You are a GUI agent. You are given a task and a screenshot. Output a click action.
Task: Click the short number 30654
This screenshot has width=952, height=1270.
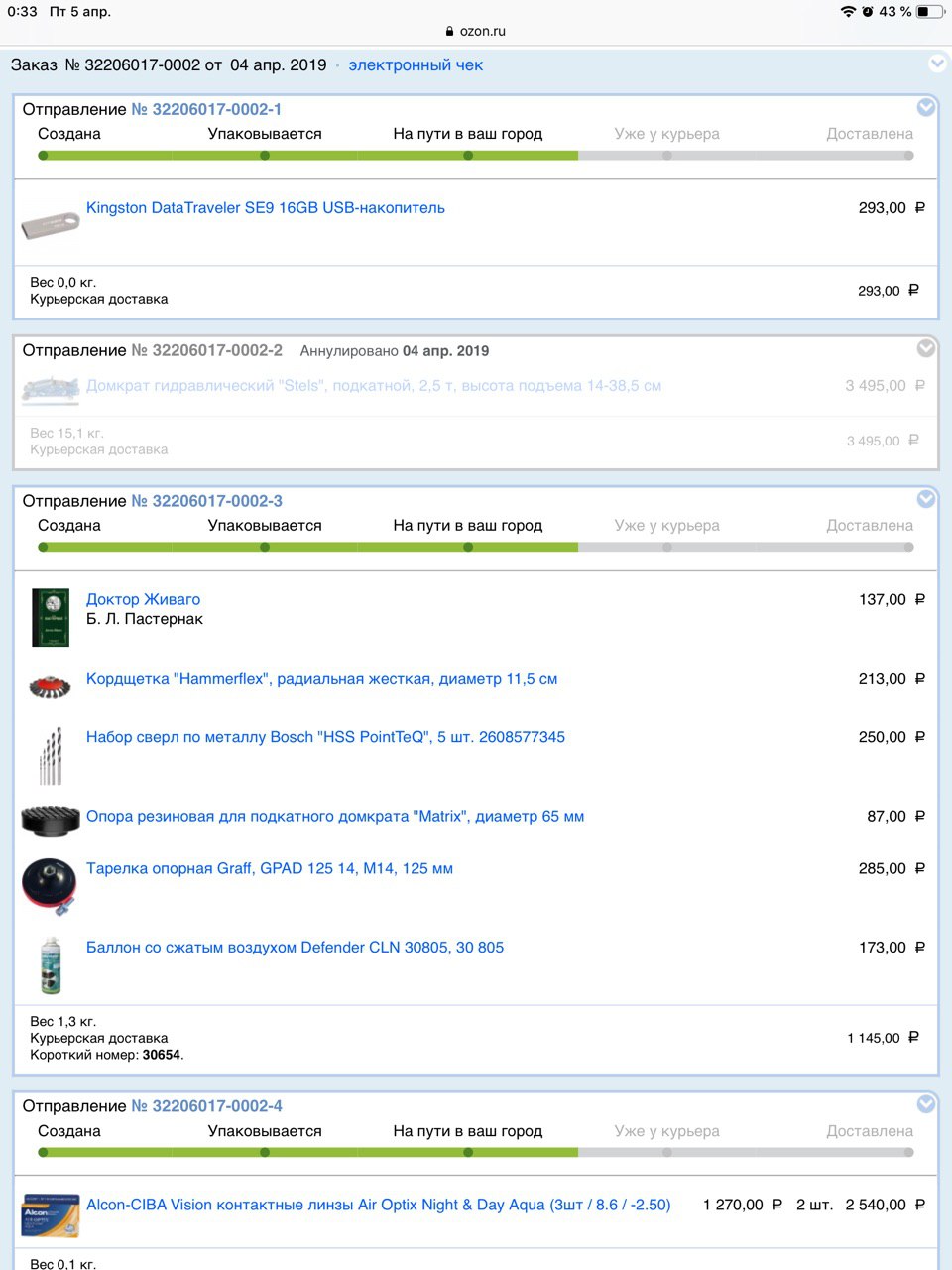pos(162,1055)
